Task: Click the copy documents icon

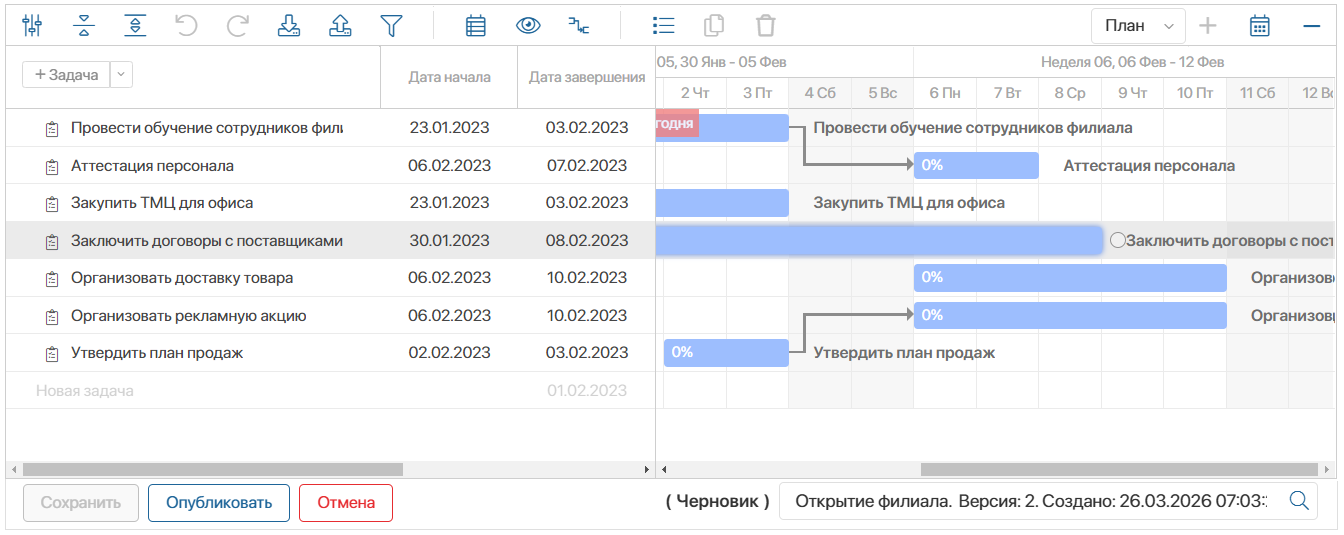Action: click(714, 25)
